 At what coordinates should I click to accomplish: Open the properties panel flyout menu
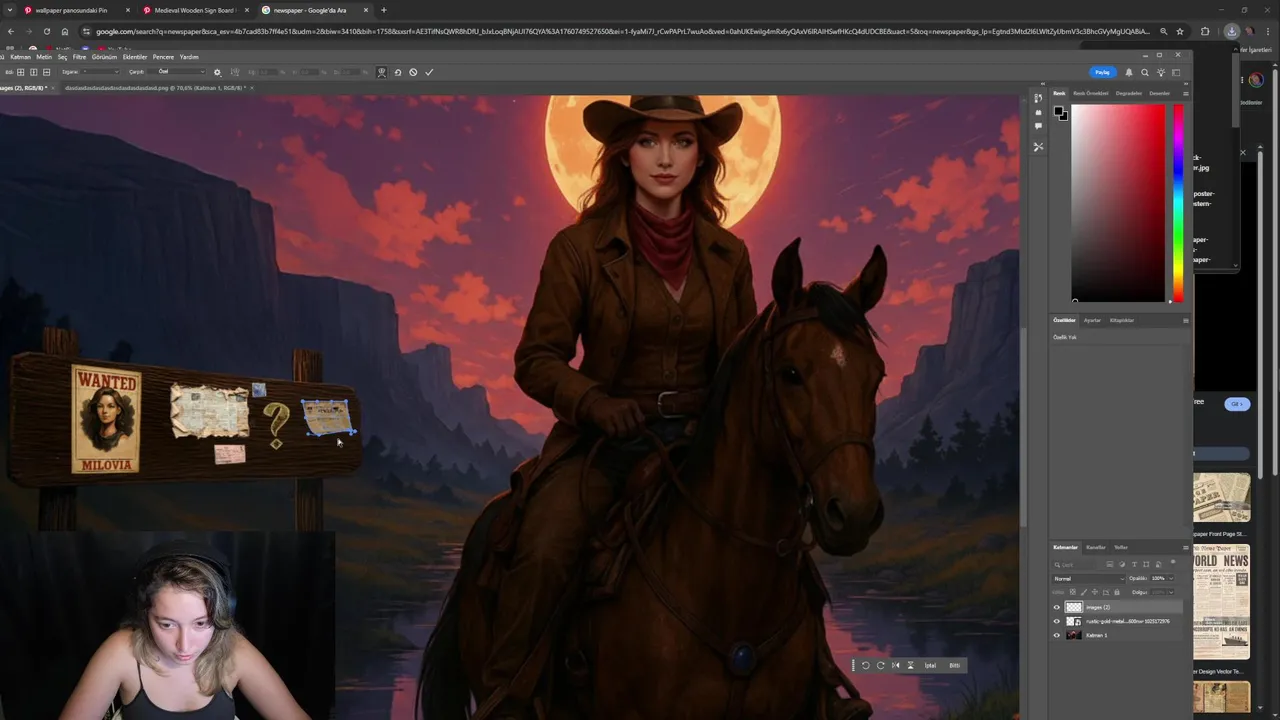coord(1185,320)
